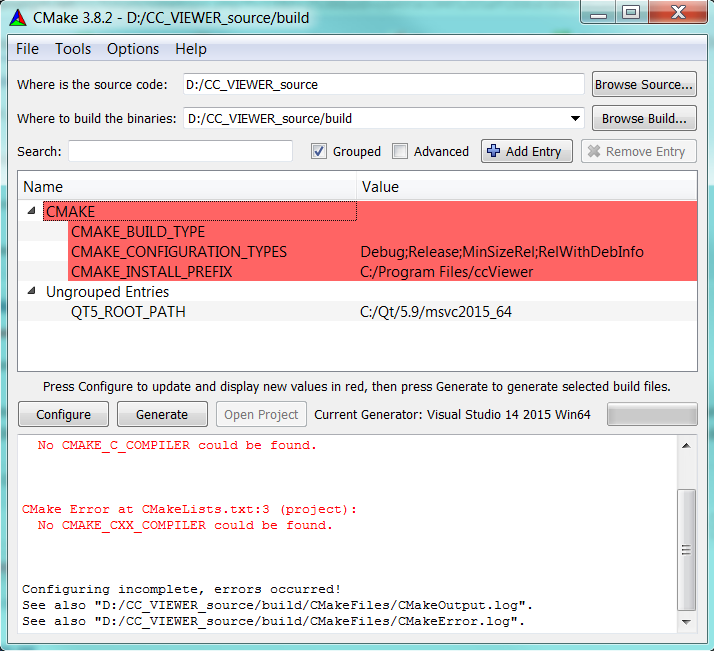Enable the Advanced checkbox
This screenshot has height=651, width=714.
point(400,151)
